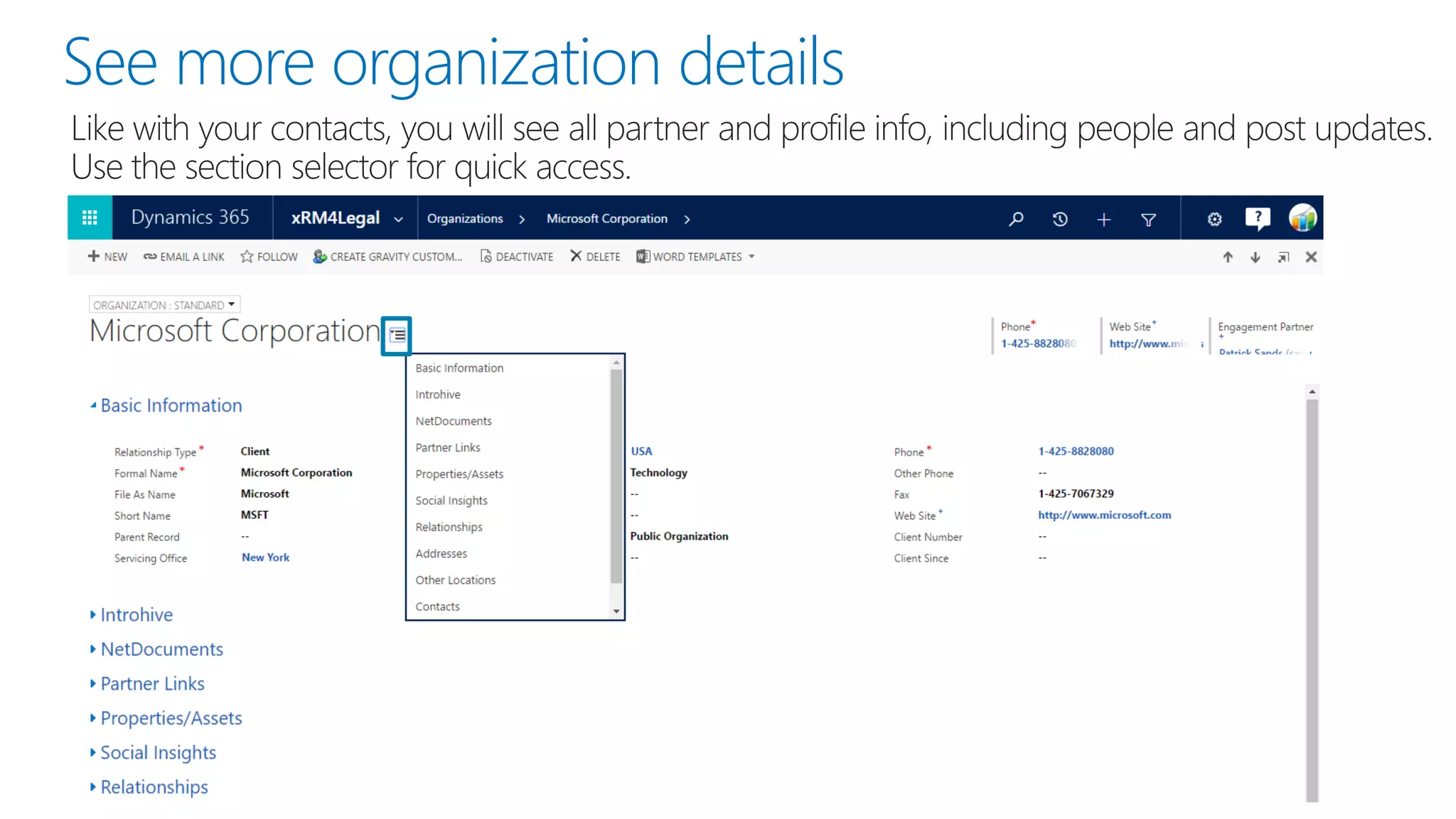Open the user profile avatar

[1302, 218]
